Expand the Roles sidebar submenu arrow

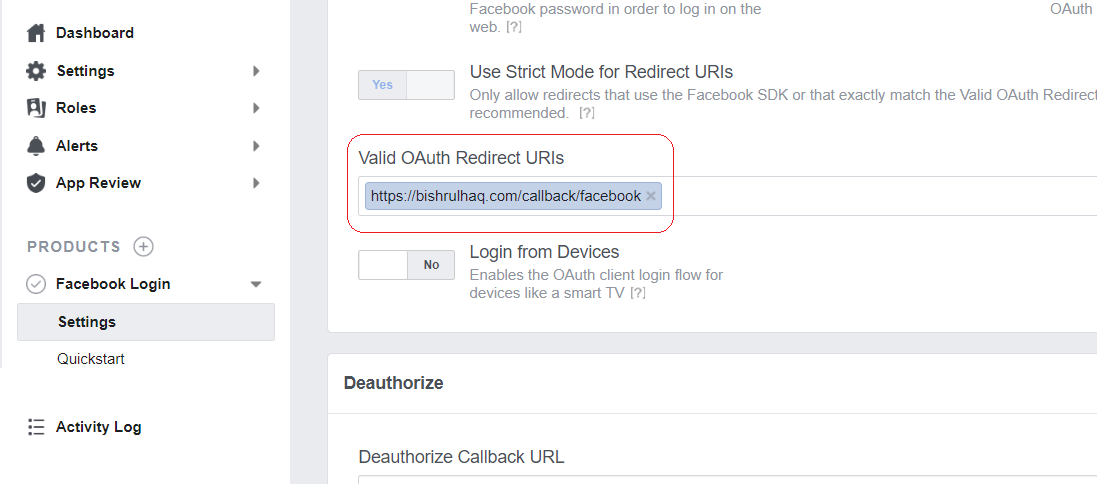(256, 108)
